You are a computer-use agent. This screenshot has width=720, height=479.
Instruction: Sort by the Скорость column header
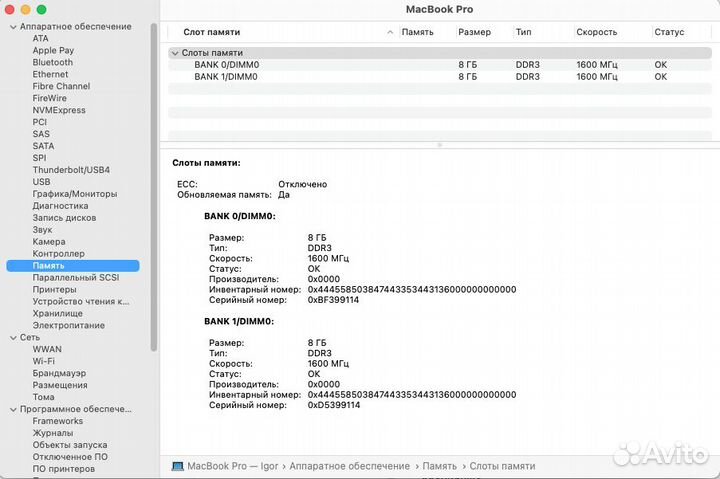596,32
